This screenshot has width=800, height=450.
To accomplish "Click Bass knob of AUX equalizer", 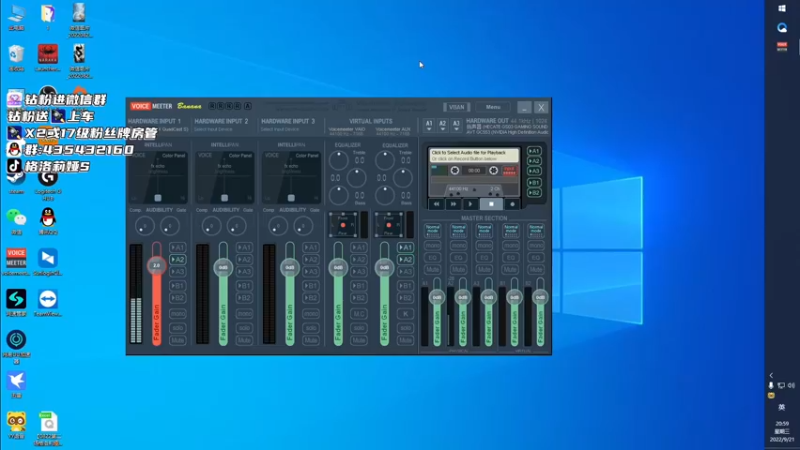I will [385, 195].
